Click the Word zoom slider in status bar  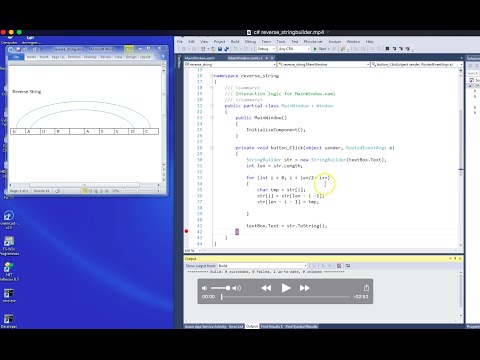coord(137,191)
